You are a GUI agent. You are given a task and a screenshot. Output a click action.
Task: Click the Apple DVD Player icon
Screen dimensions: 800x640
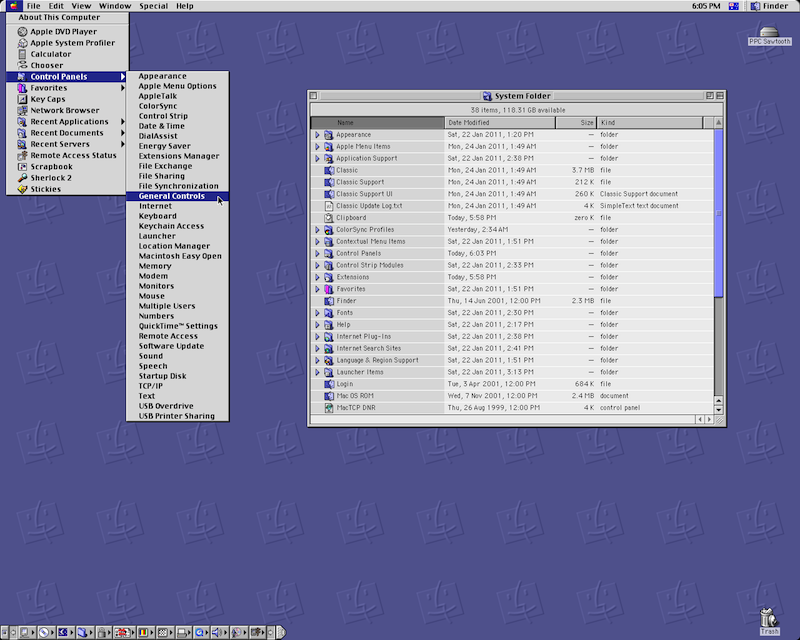[22, 32]
